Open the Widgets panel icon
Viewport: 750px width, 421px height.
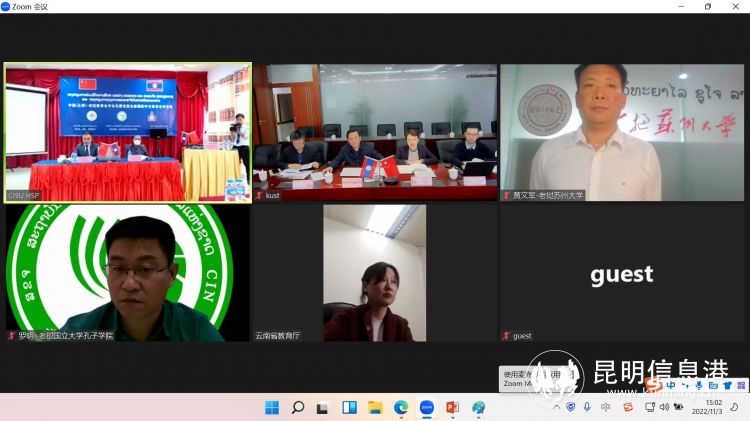coord(349,408)
